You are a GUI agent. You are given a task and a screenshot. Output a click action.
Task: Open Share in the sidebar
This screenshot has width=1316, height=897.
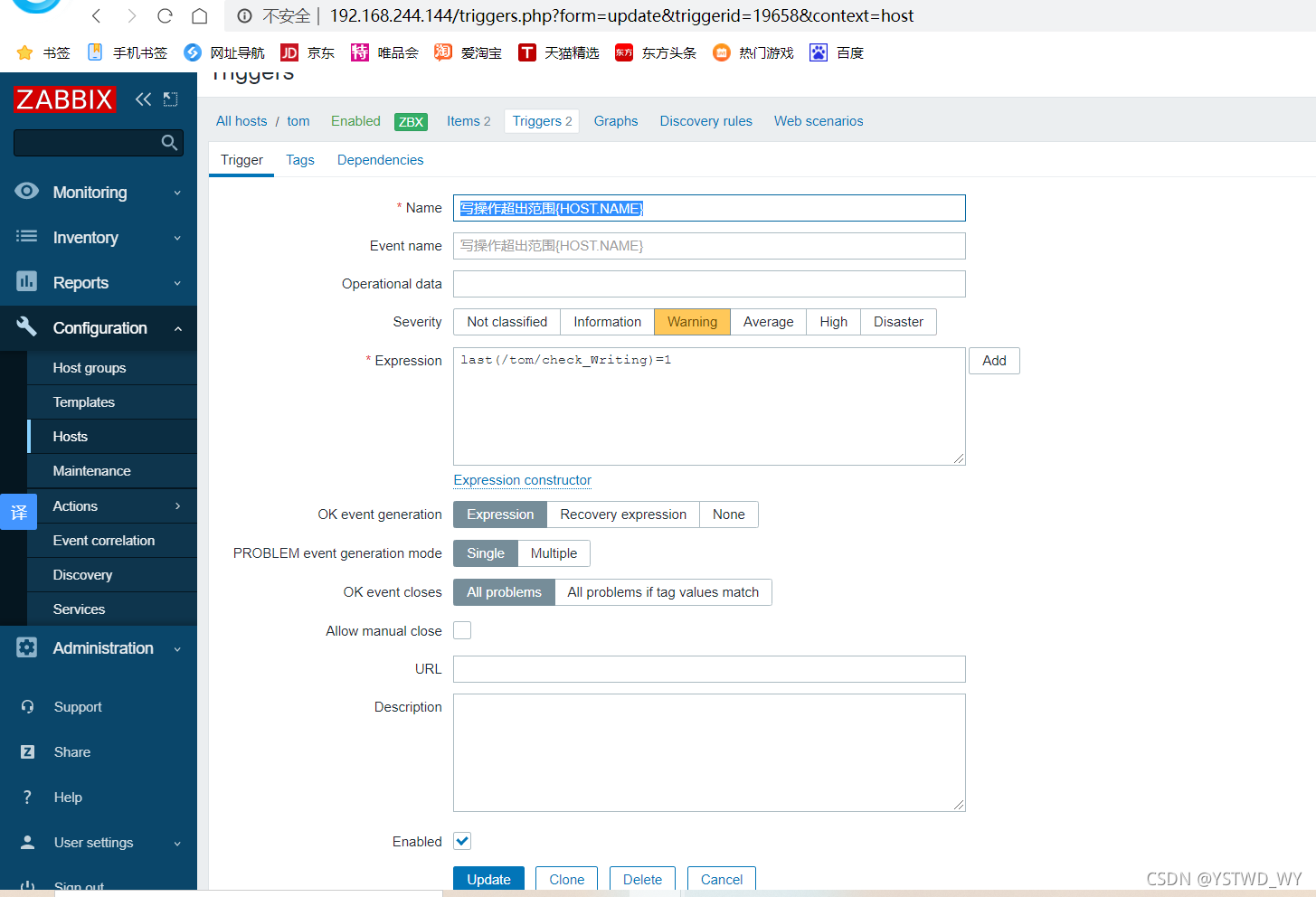tap(72, 752)
